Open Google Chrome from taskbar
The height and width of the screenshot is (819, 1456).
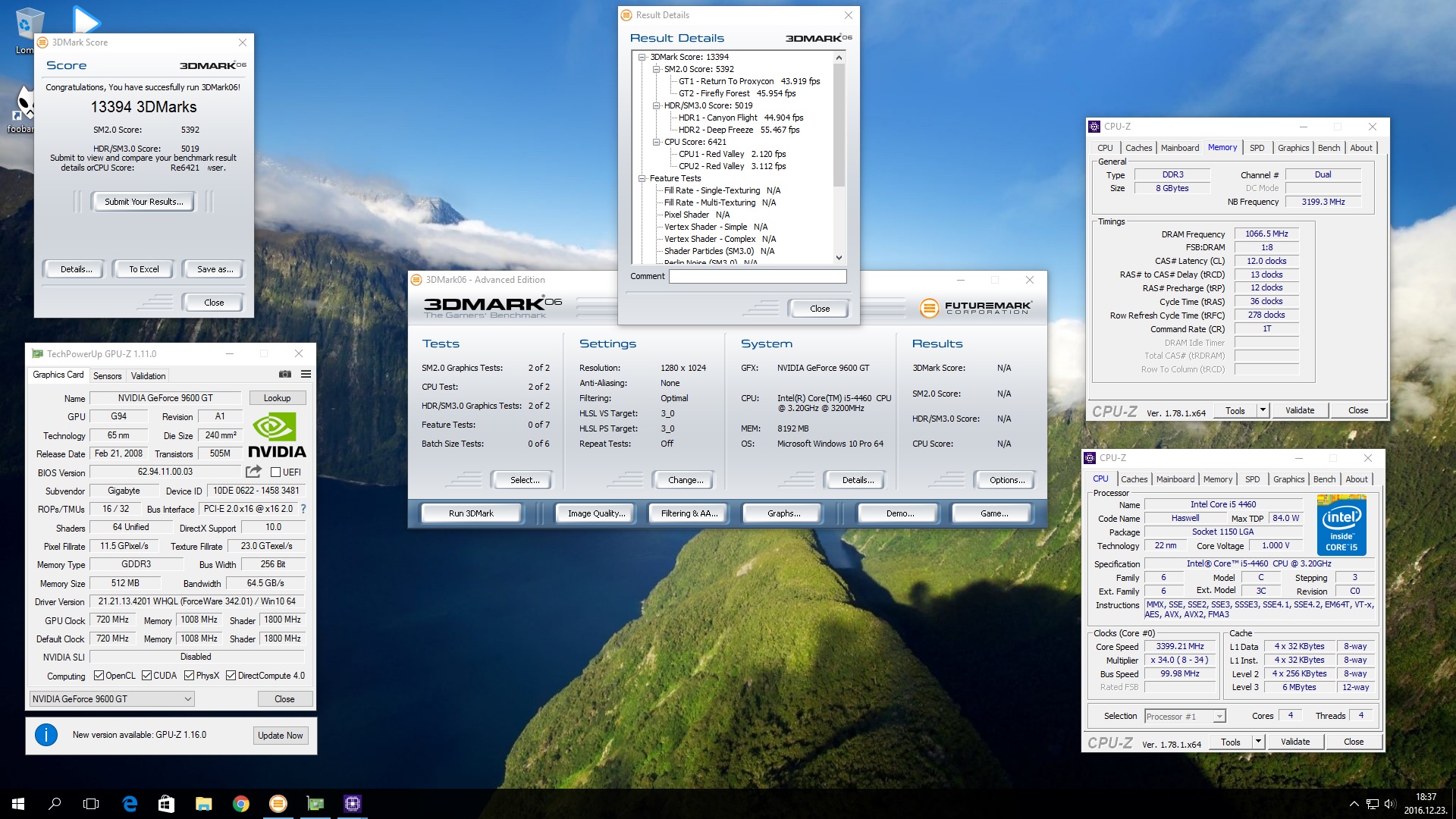tap(241, 804)
